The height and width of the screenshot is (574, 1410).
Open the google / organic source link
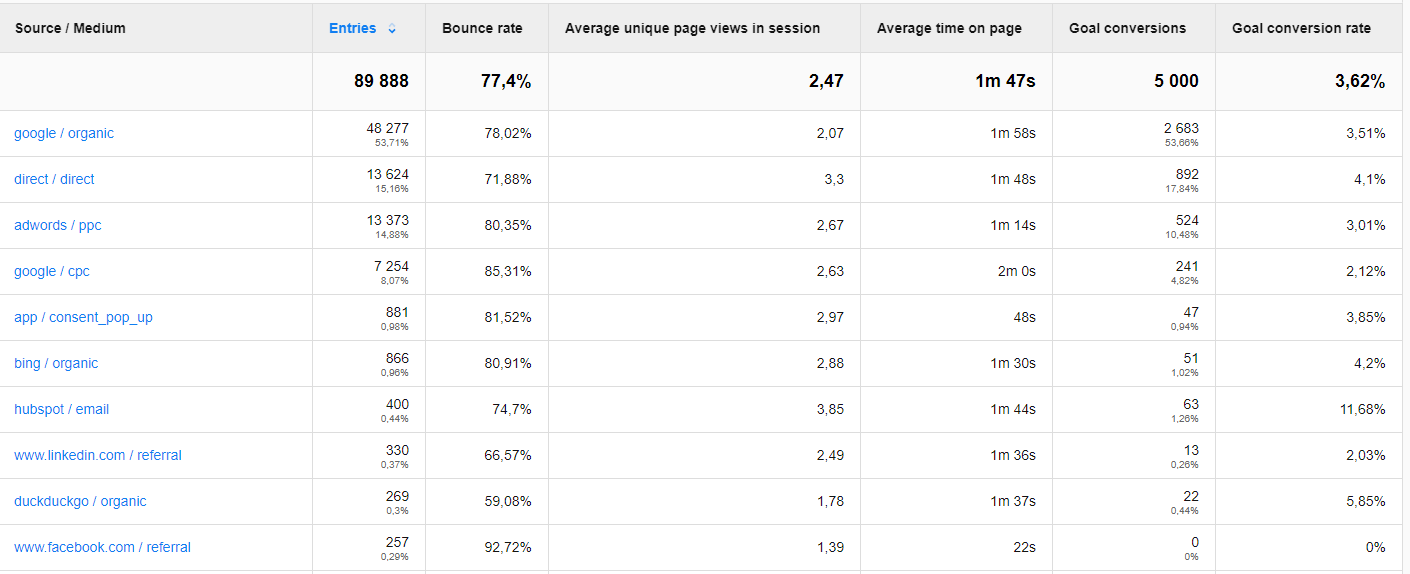click(64, 133)
